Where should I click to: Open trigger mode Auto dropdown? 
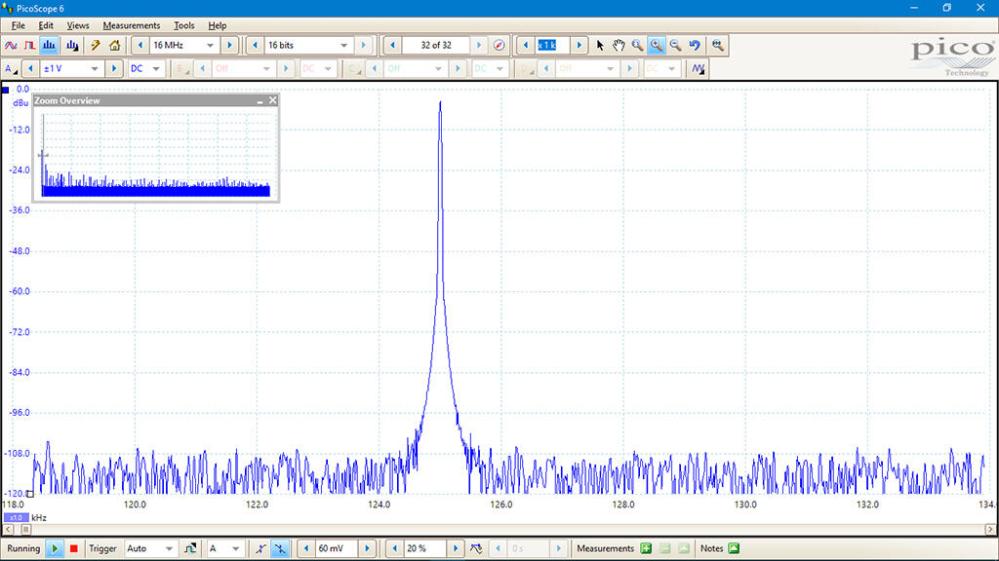point(167,549)
